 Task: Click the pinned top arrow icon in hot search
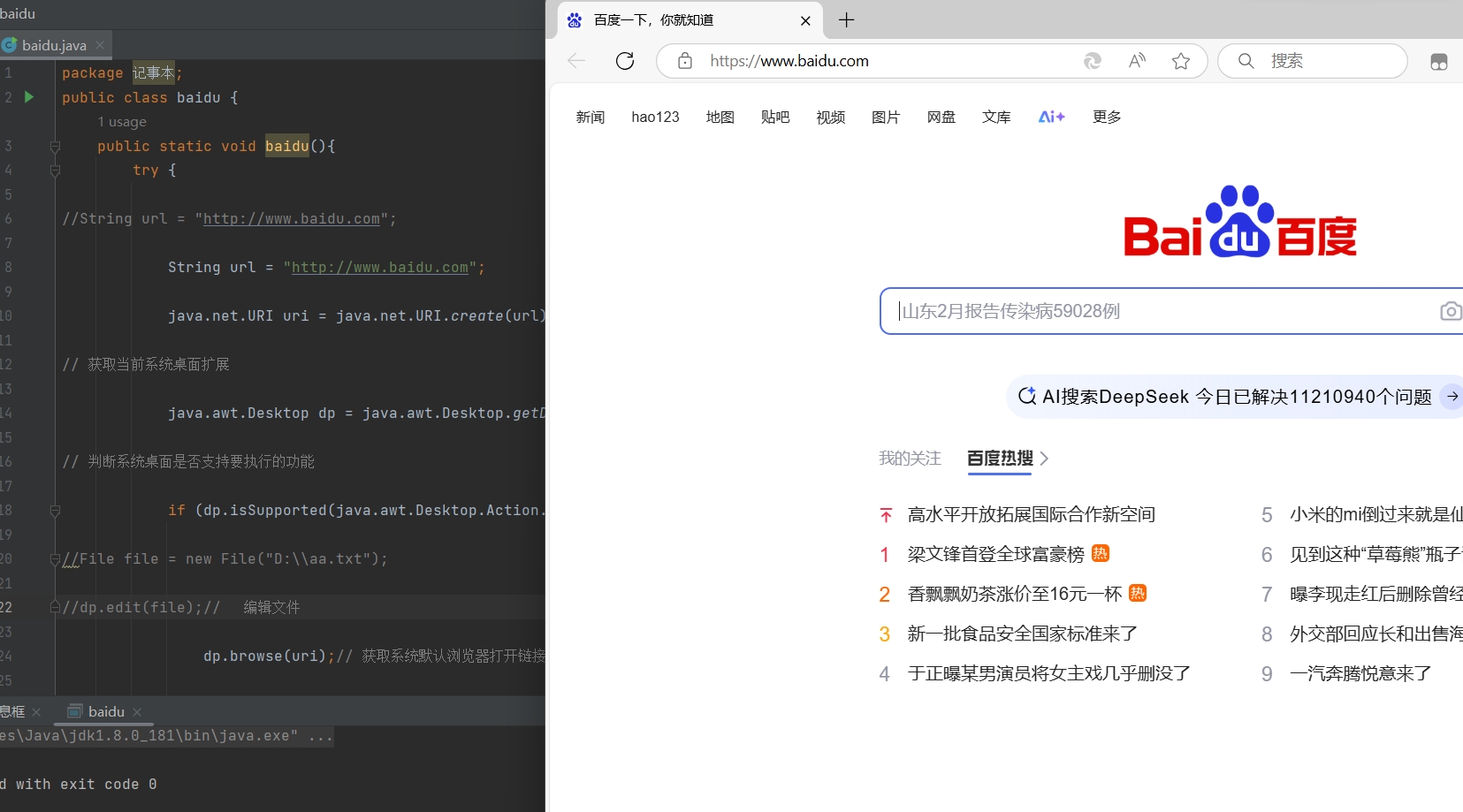886,514
